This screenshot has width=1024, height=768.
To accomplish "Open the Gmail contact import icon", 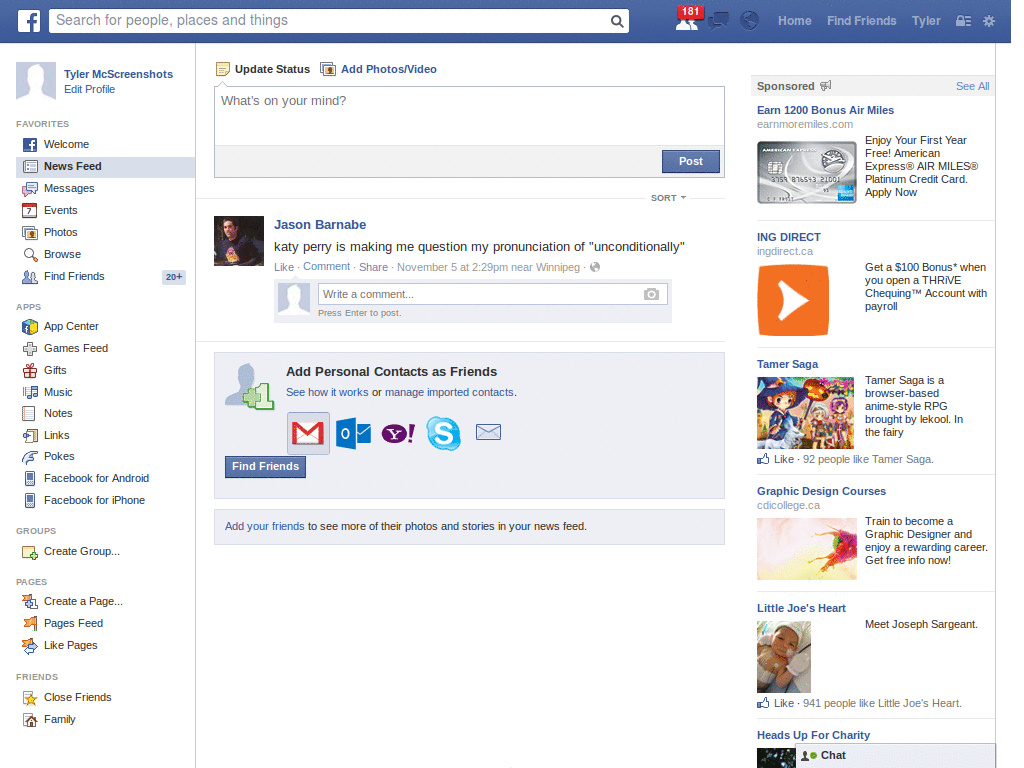I will pyautogui.click(x=308, y=433).
